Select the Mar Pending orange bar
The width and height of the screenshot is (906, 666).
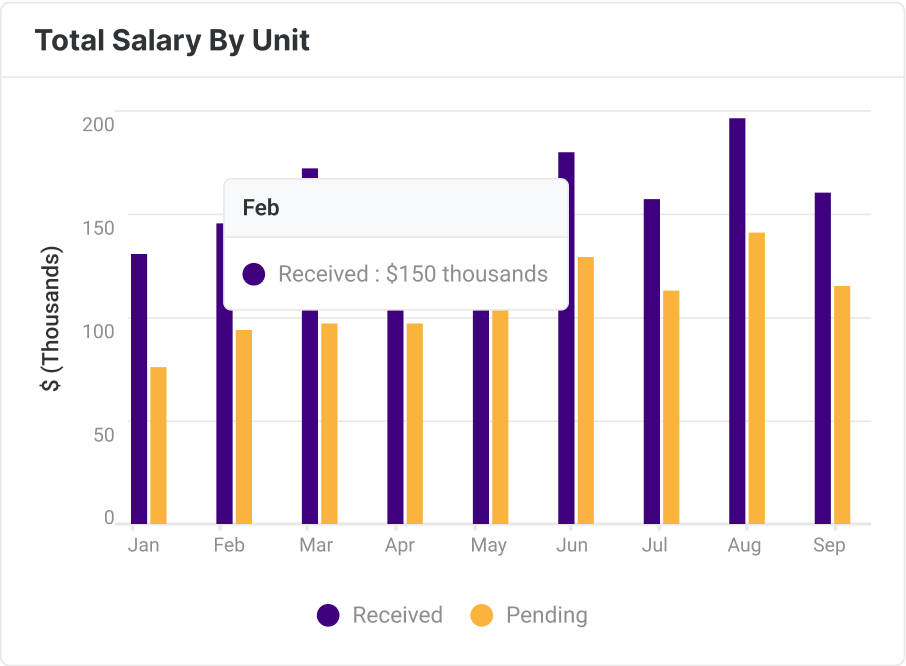pyautogui.click(x=329, y=423)
